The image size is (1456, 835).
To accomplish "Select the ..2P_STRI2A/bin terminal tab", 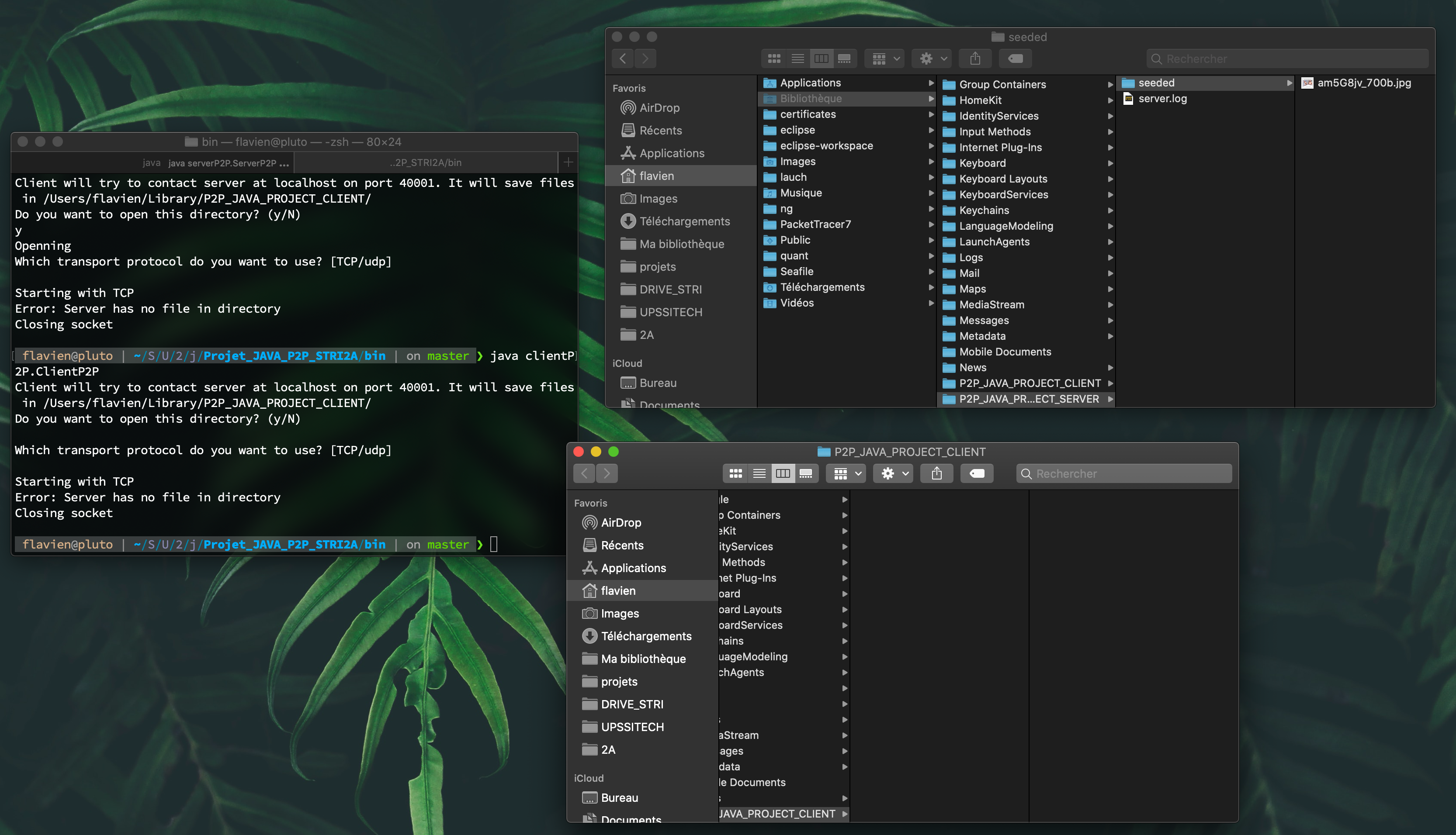I will pyautogui.click(x=426, y=163).
